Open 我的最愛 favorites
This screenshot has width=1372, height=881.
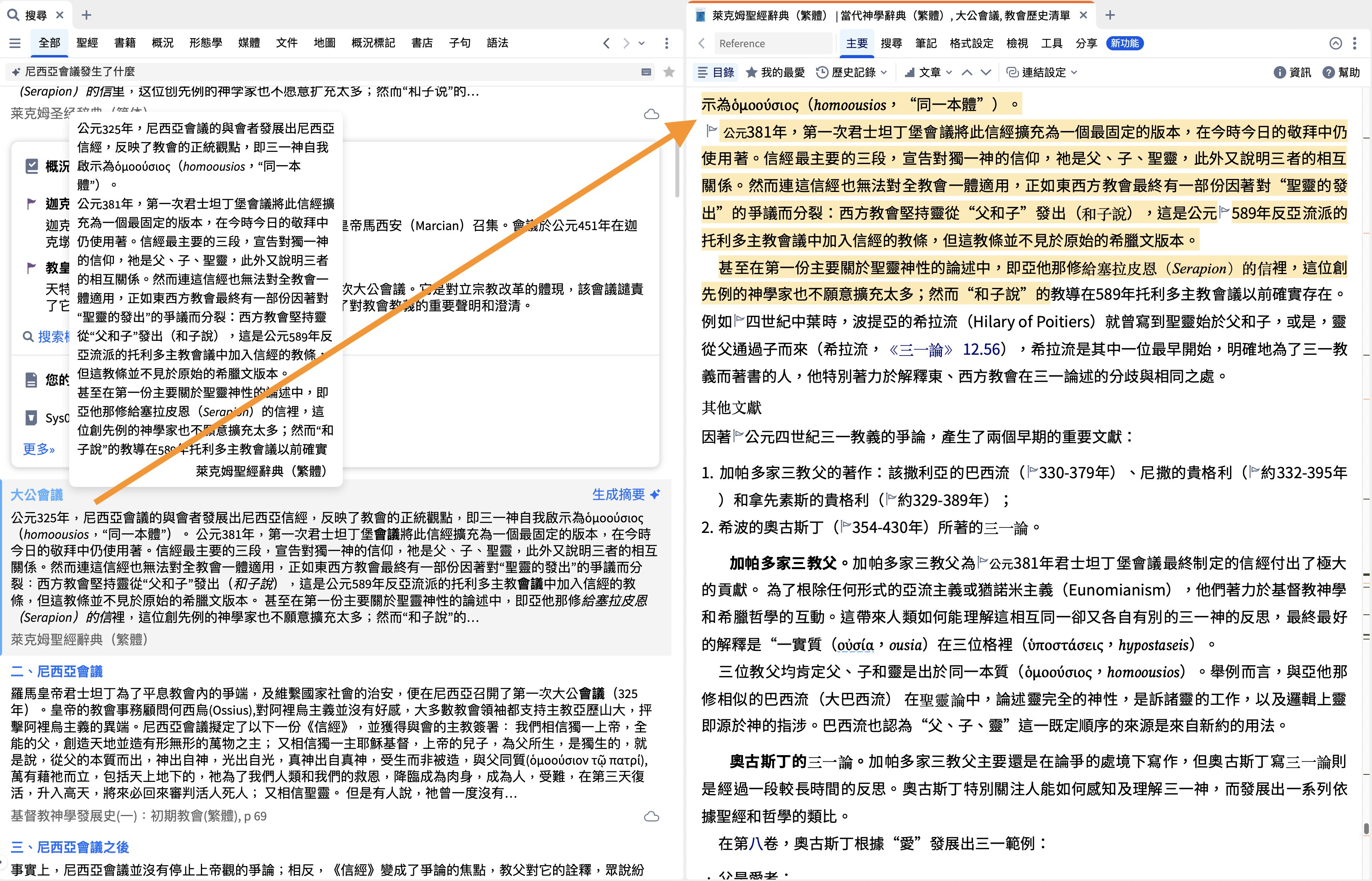tap(776, 72)
